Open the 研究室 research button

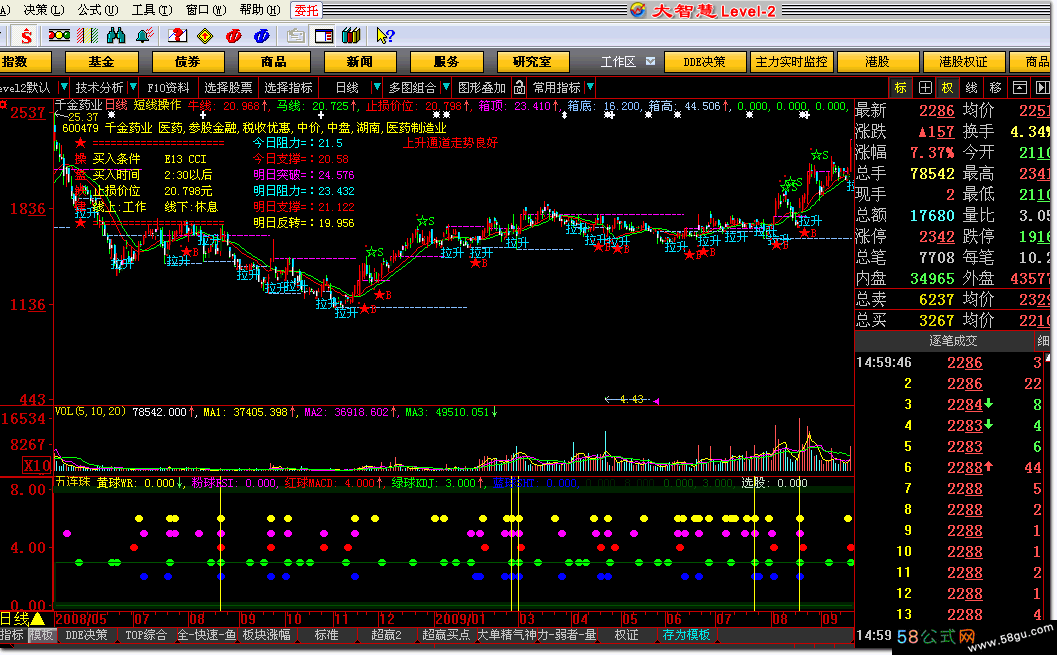click(533, 62)
